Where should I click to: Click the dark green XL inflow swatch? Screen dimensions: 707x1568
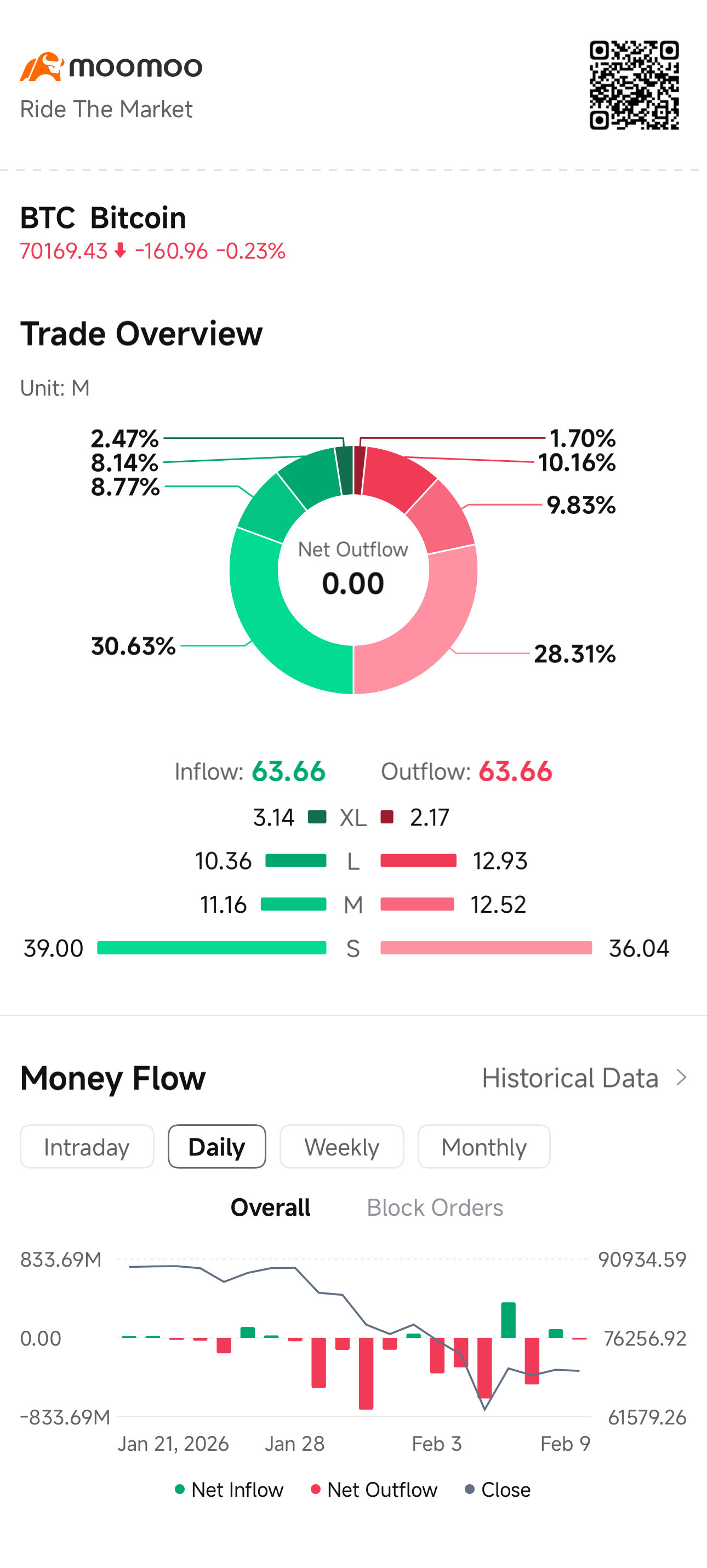[317, 817]
